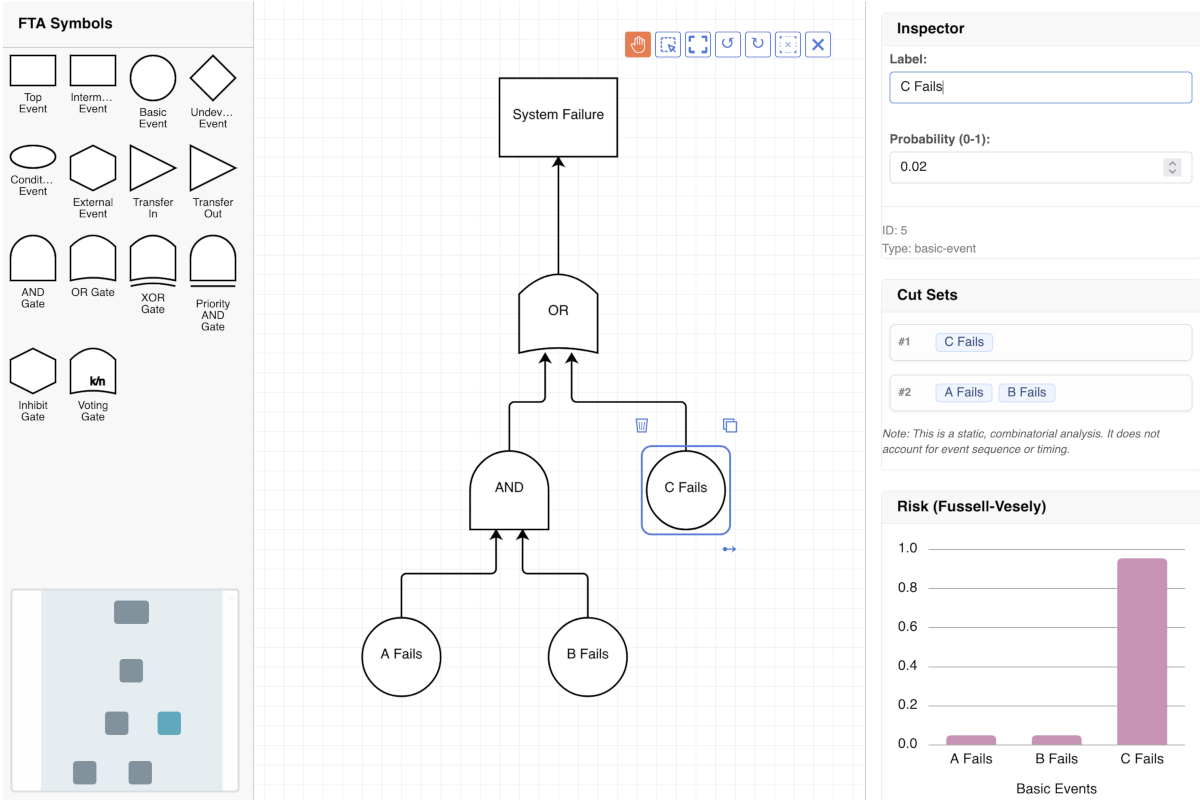Redo with the clockwise arrow

pos(758,44)
